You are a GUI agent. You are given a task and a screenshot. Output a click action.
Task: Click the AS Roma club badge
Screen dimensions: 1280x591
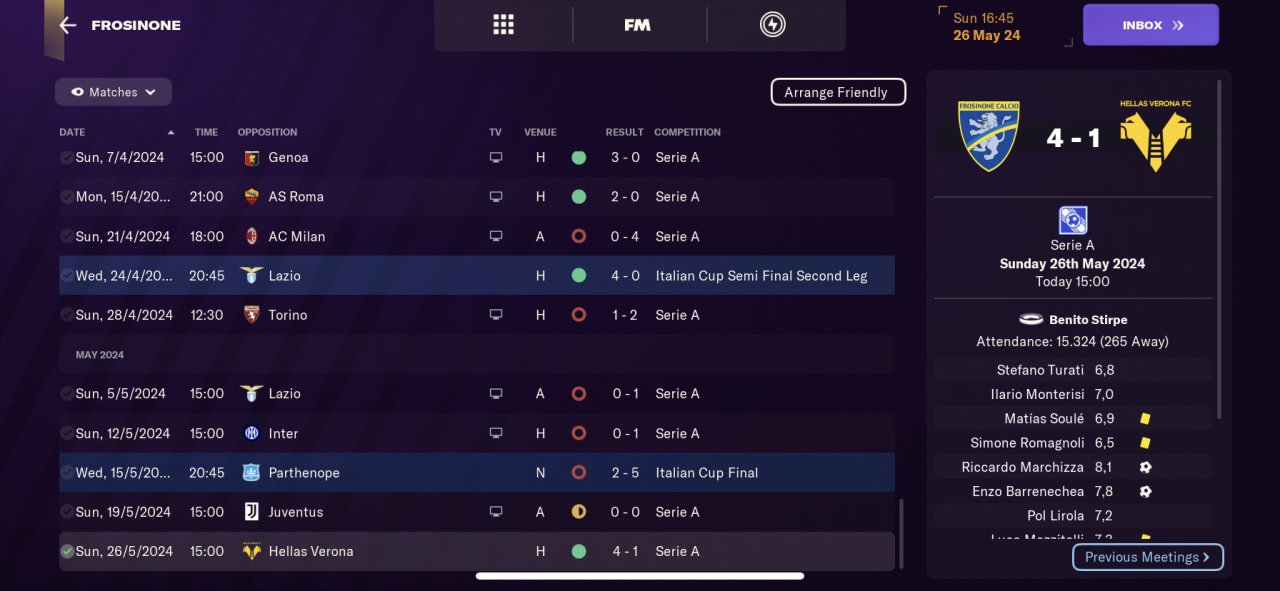(x=252, y=197)
